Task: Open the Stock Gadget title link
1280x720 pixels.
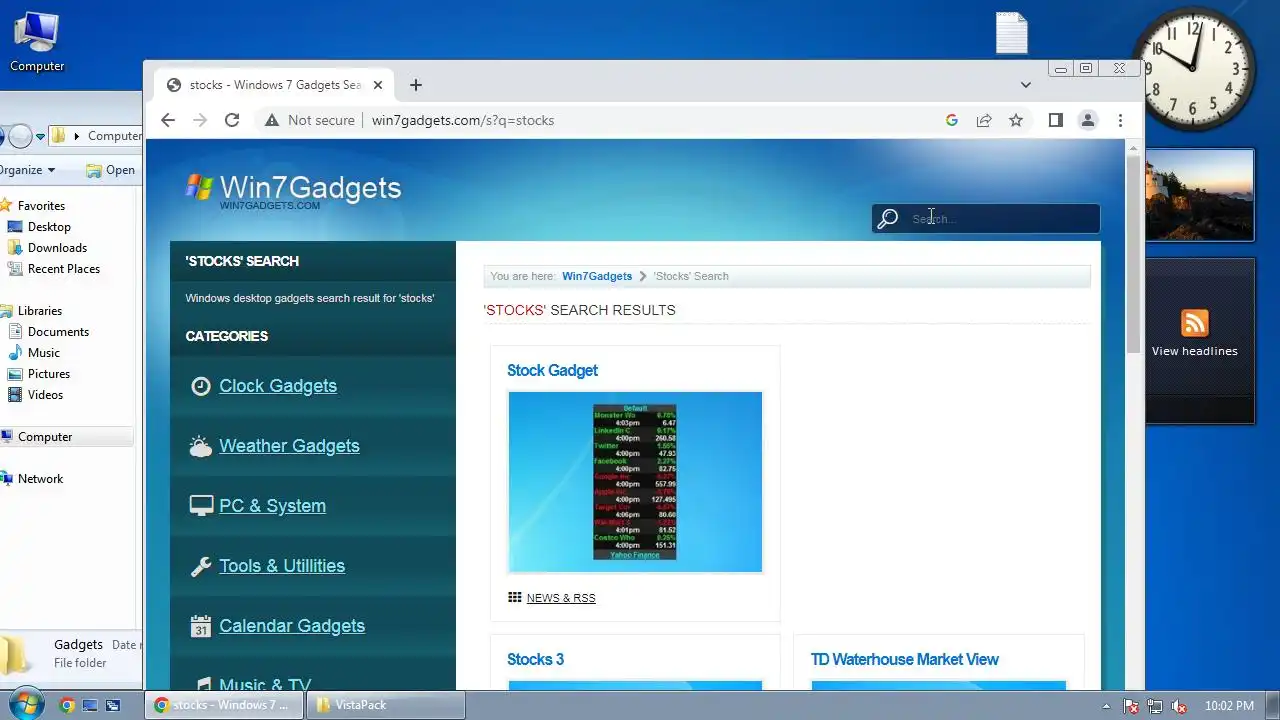Action: [x=552, y=370]
